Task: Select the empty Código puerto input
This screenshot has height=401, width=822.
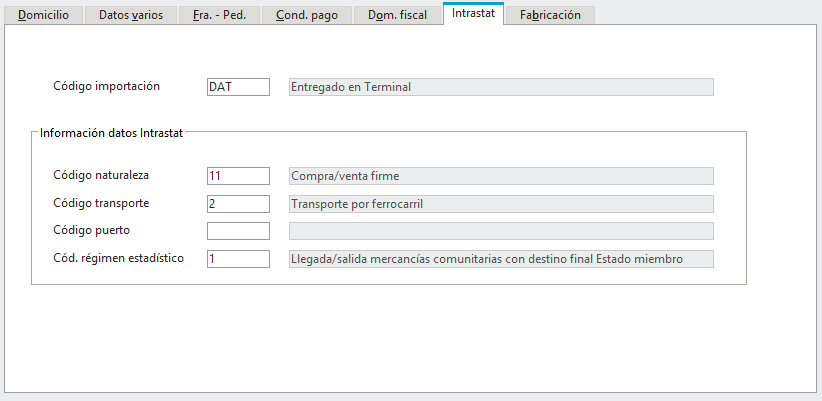Action: 238,232
